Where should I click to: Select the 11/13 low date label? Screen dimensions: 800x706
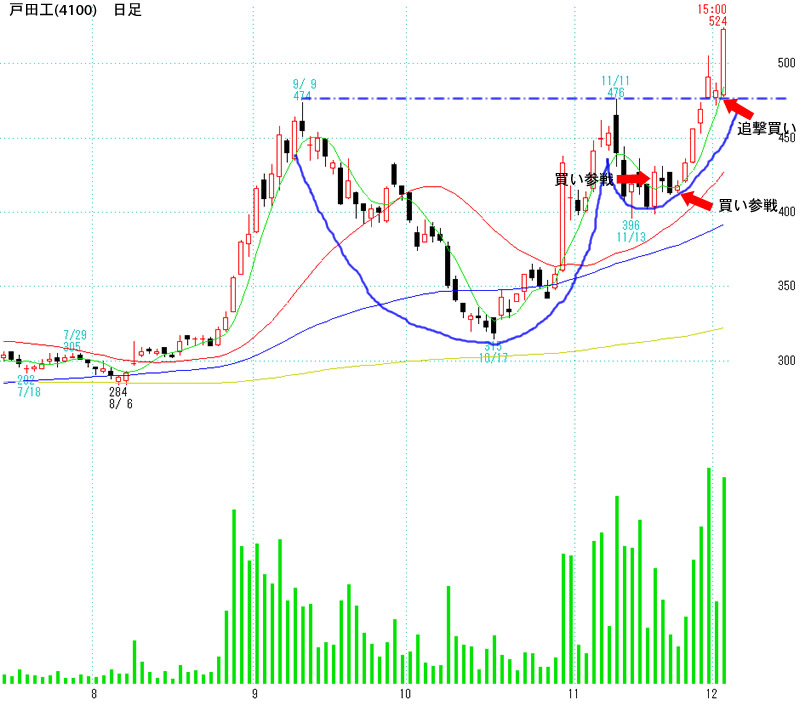[x=631, y=237]
